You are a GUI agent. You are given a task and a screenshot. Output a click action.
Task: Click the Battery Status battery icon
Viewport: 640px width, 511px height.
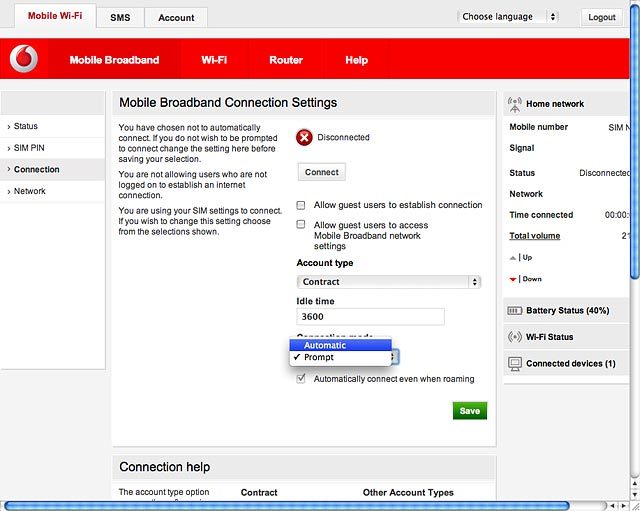click(x=514, y=311)
